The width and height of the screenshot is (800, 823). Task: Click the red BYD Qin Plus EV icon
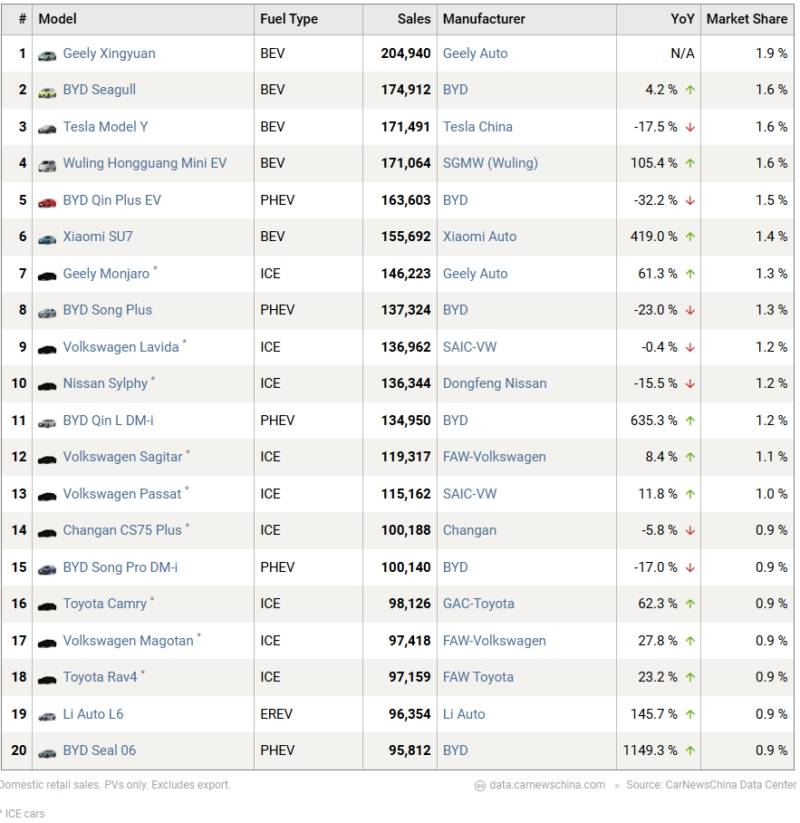(47, 201)
